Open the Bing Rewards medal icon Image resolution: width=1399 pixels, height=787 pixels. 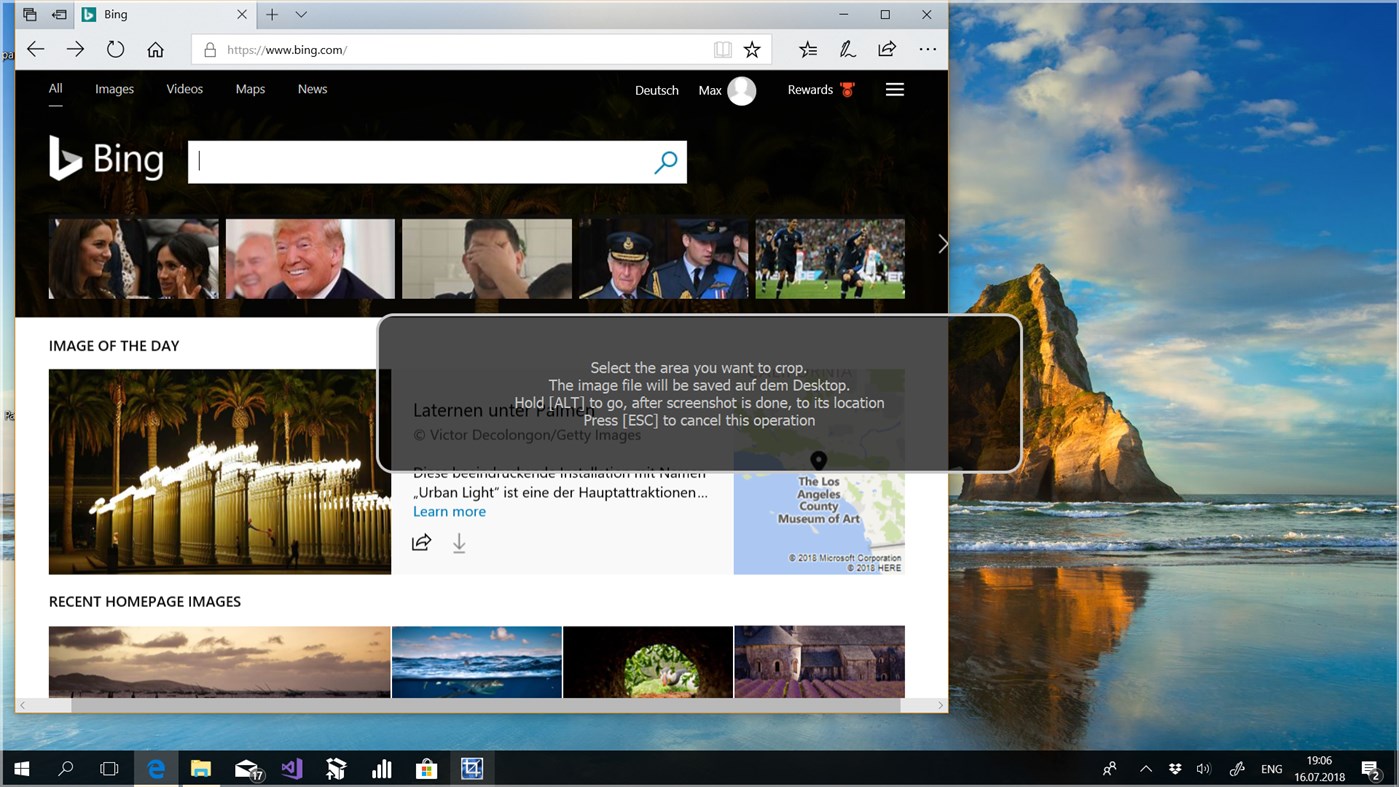[846, 89]
